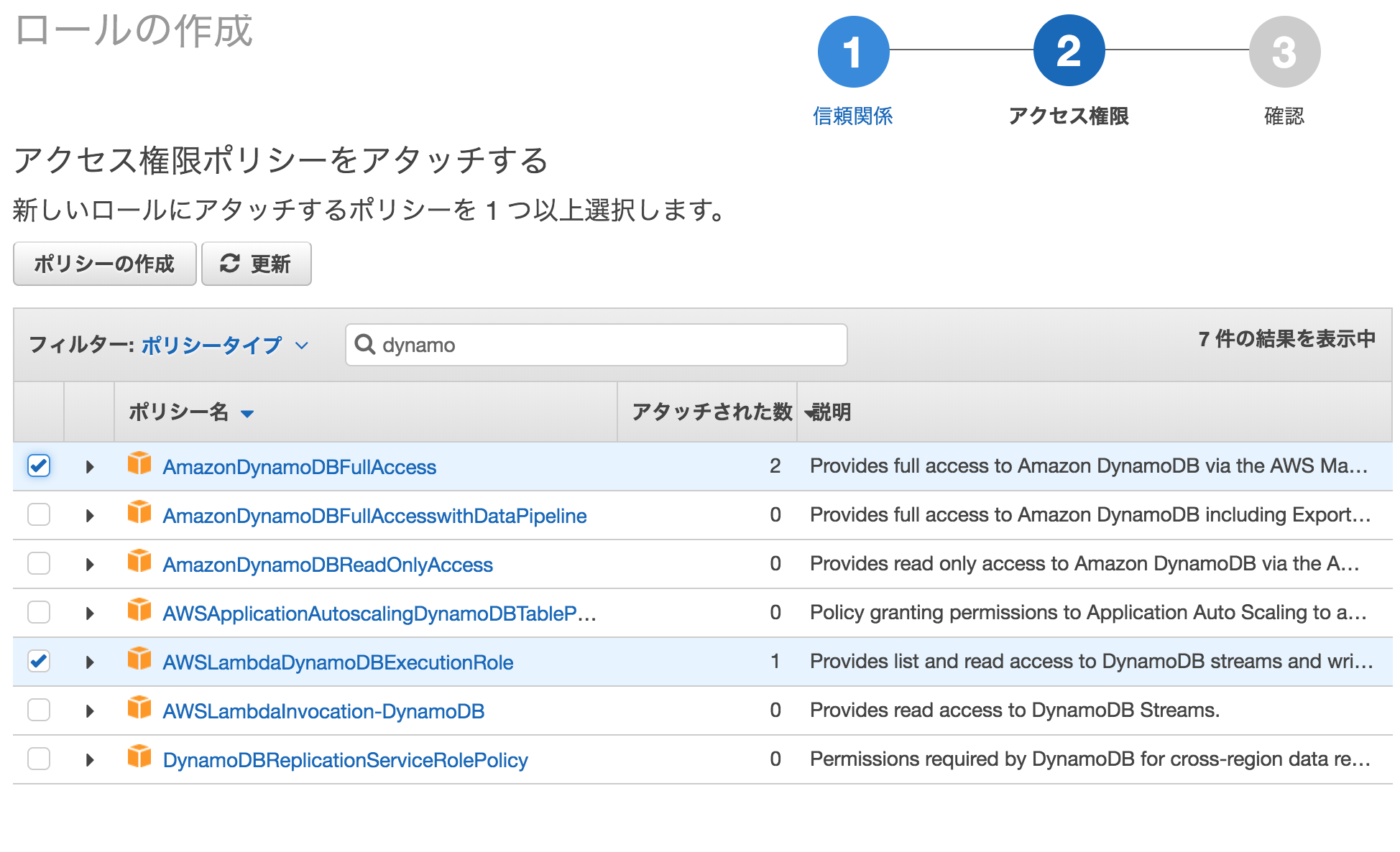Viewport: 1400px width, 852px height.
Task: Open AmazonDynamoDBReadOnlyAccess policy link
Action: (328, 565)
